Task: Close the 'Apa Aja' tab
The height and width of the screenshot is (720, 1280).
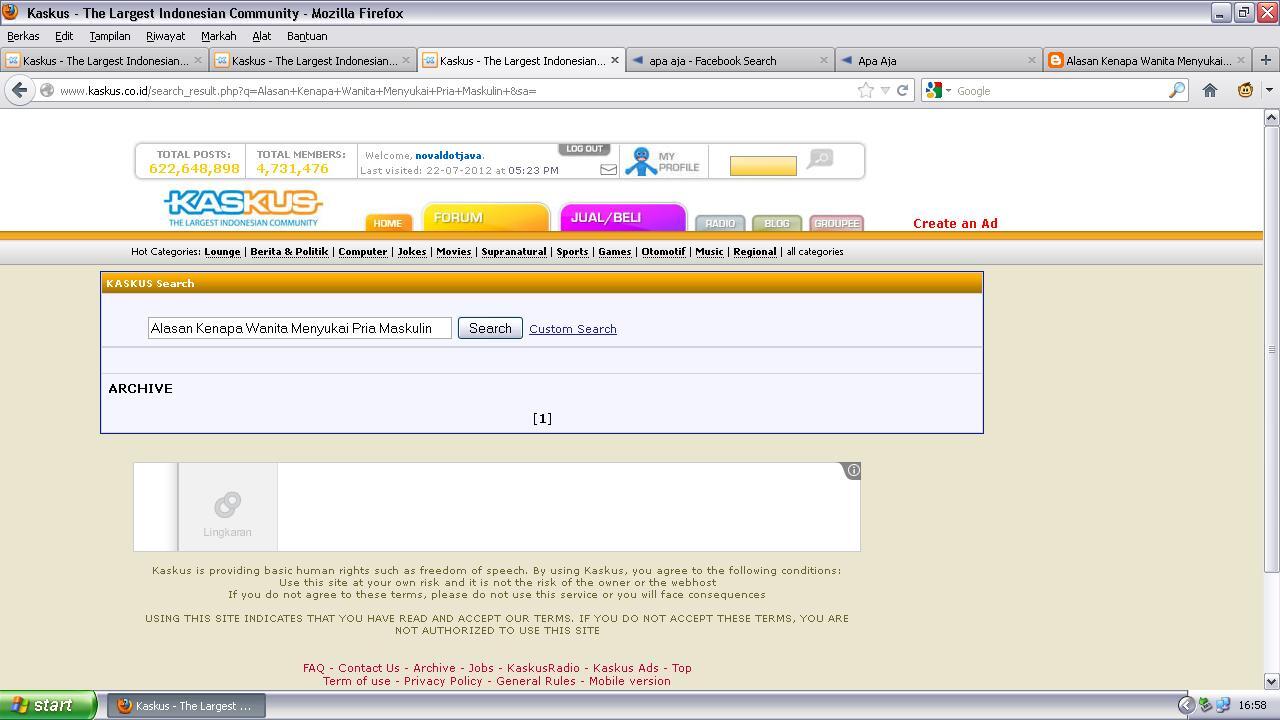Action: click(x=1031, y=60)
